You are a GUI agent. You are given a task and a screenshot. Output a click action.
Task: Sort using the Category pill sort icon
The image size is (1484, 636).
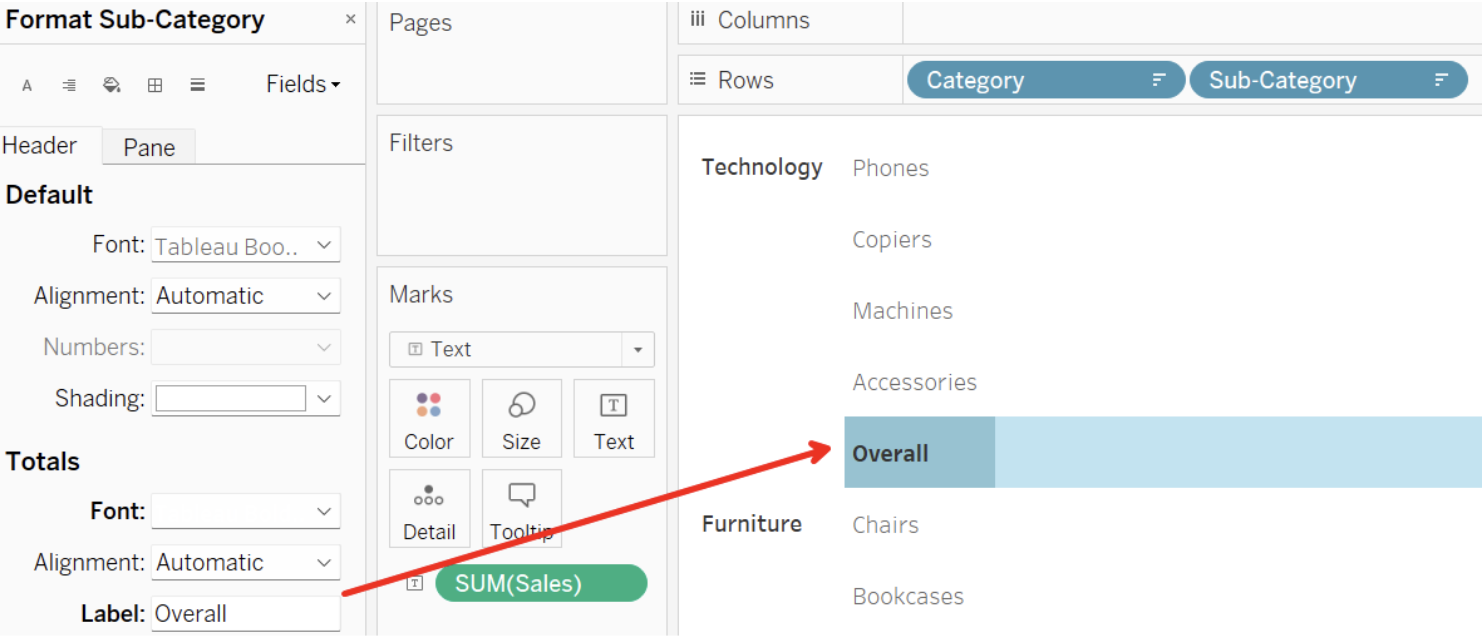click(x=1160, y=80)
